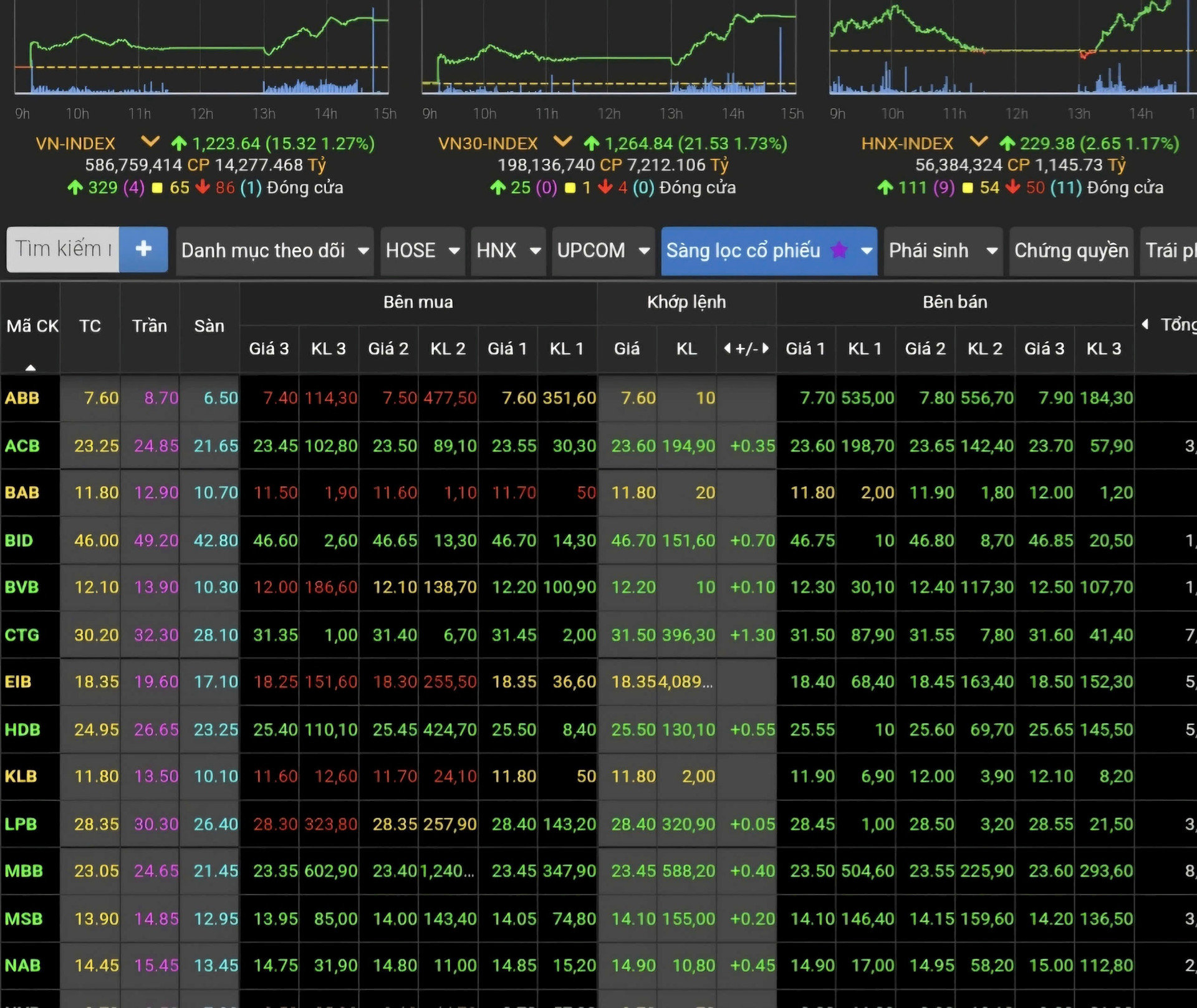Click BAB bid price 11.70
This screenshot has height=1008, width=1197.
(x=514, y=492)
